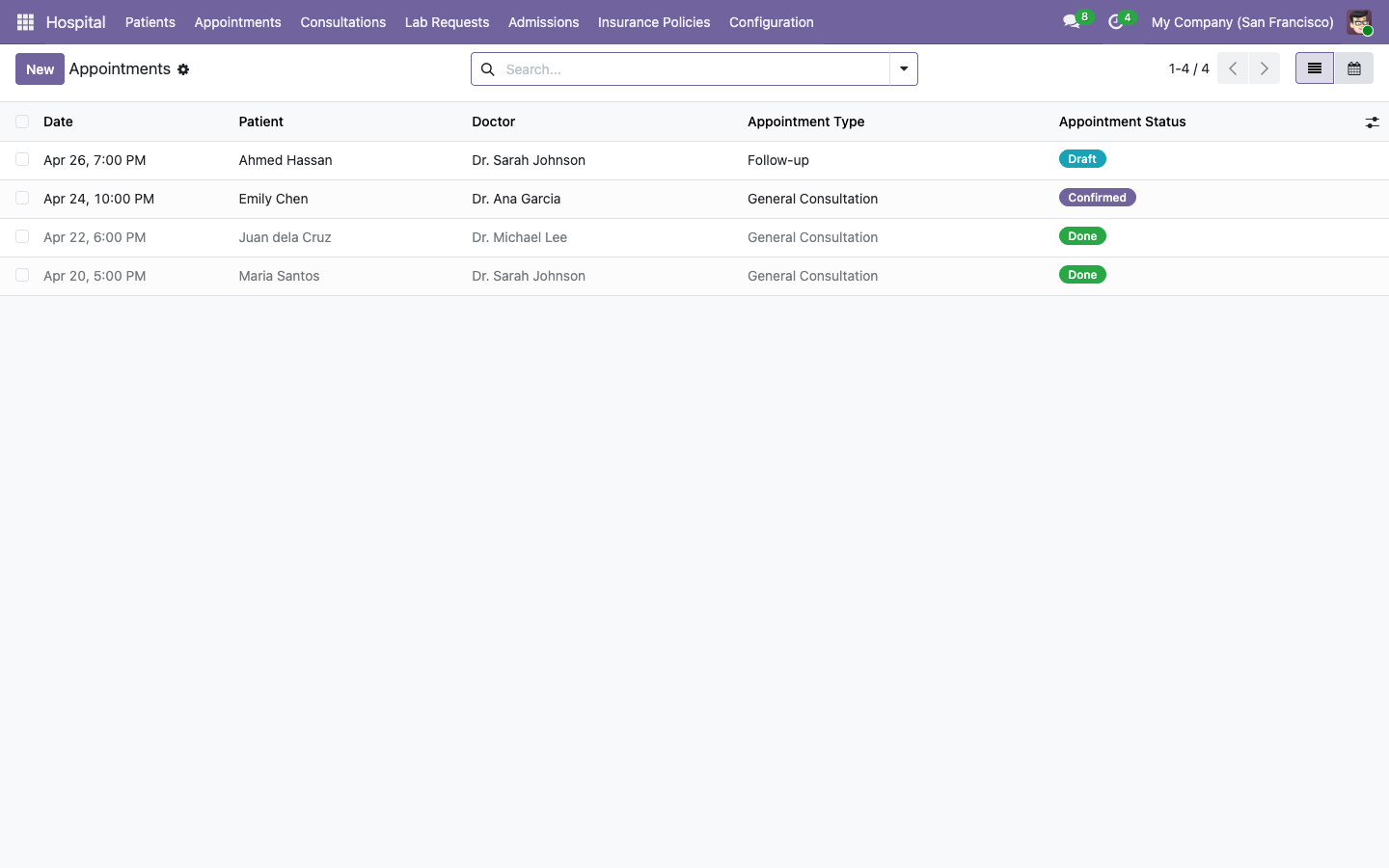
Task: Open the Admissions menu
Action: coord(543,22)
